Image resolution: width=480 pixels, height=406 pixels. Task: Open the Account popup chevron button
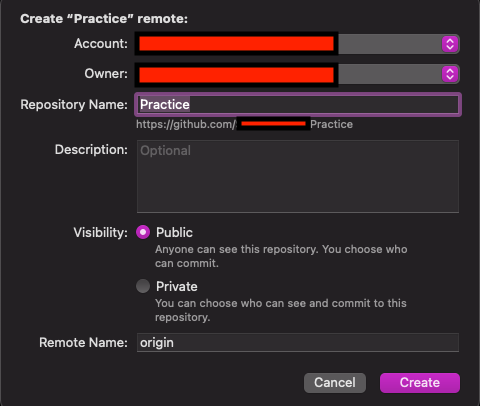click(450, 44)
